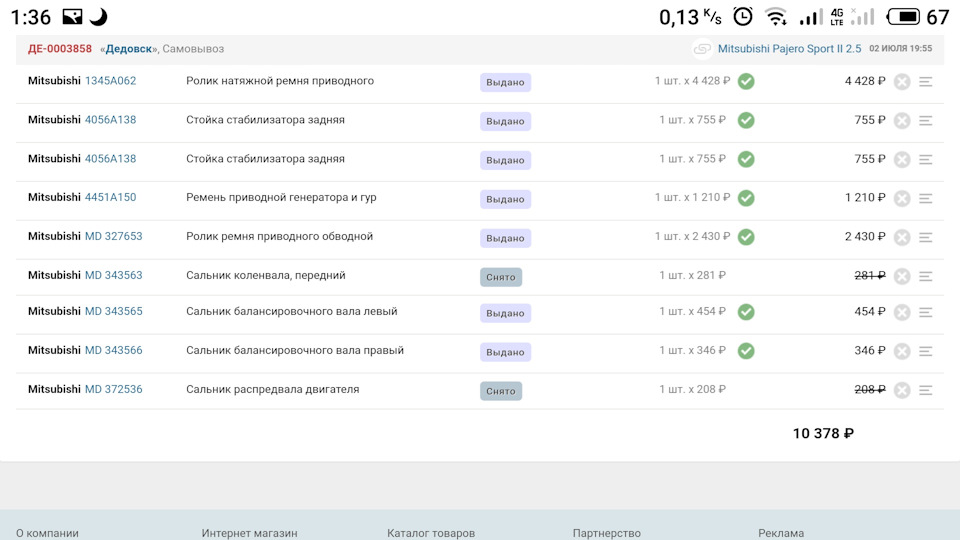Open the part number MD 343563 link
960x540 pixels.
(113, 275)
